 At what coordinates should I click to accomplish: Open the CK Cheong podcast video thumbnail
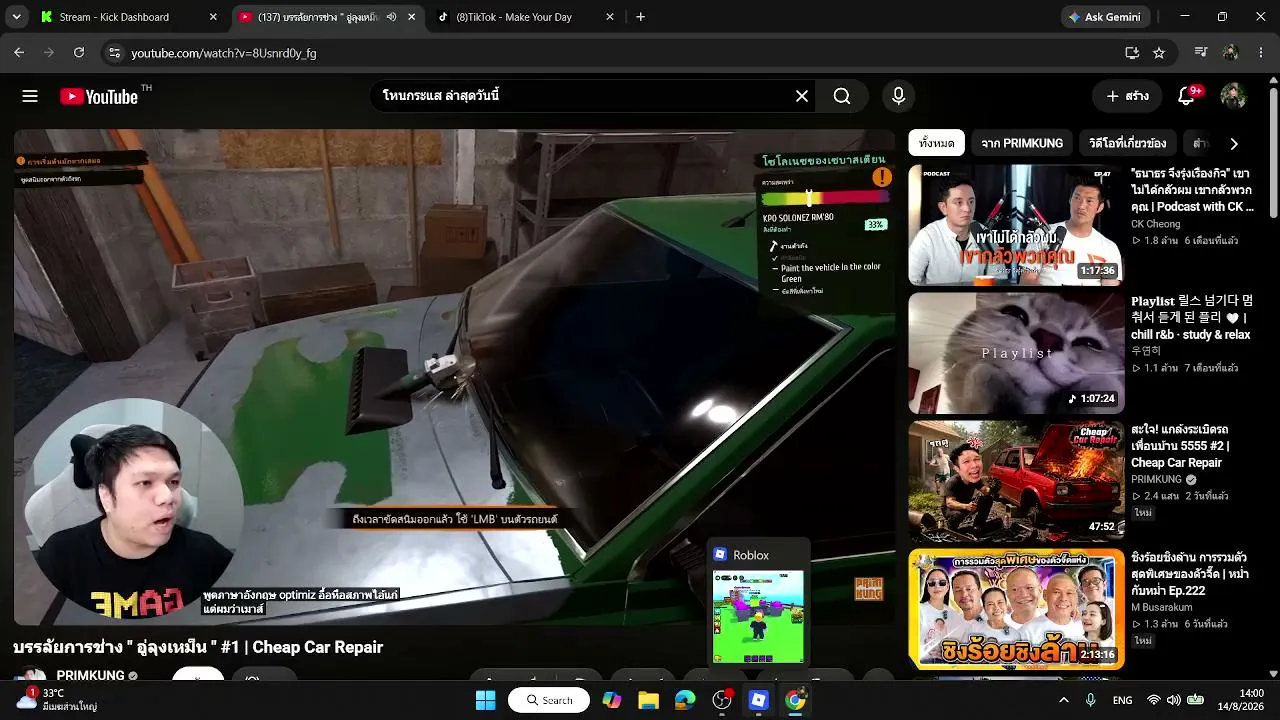pos(1016,225)
